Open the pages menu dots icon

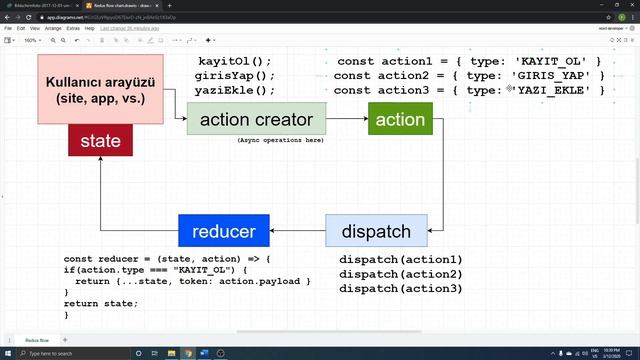9,340
